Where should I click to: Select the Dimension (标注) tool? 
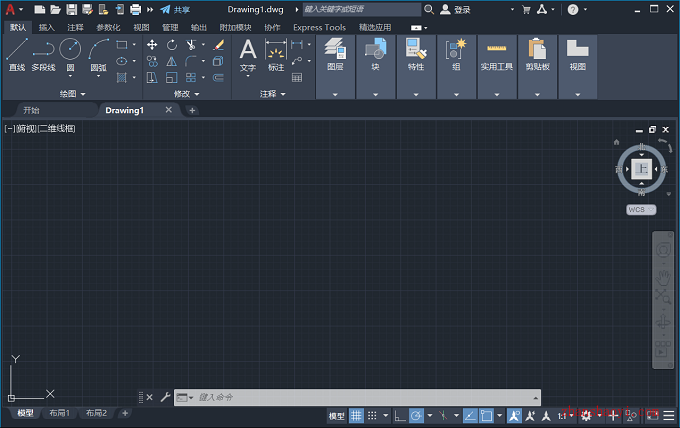click(276, 56)
